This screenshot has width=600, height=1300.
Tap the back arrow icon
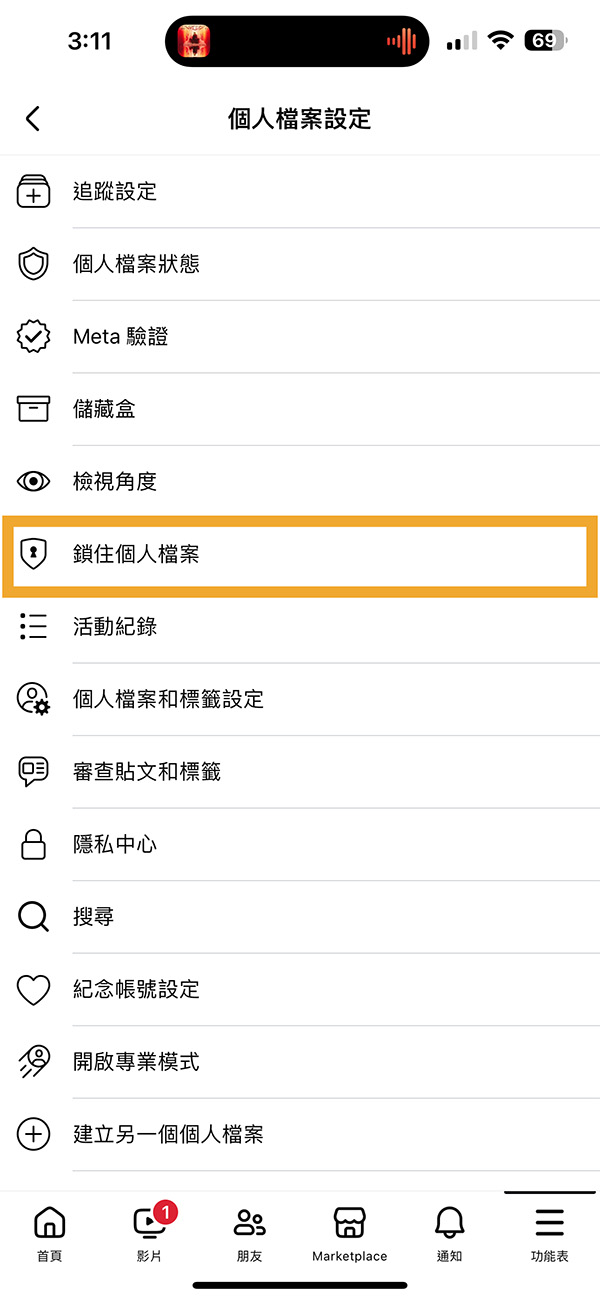[33, 119]
